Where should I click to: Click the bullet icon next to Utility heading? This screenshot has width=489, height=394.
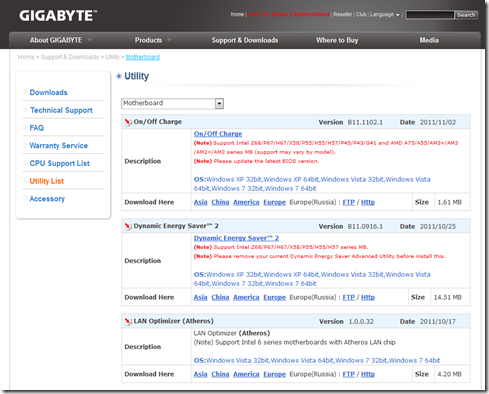pyautogui.click(x=119, y=76)
